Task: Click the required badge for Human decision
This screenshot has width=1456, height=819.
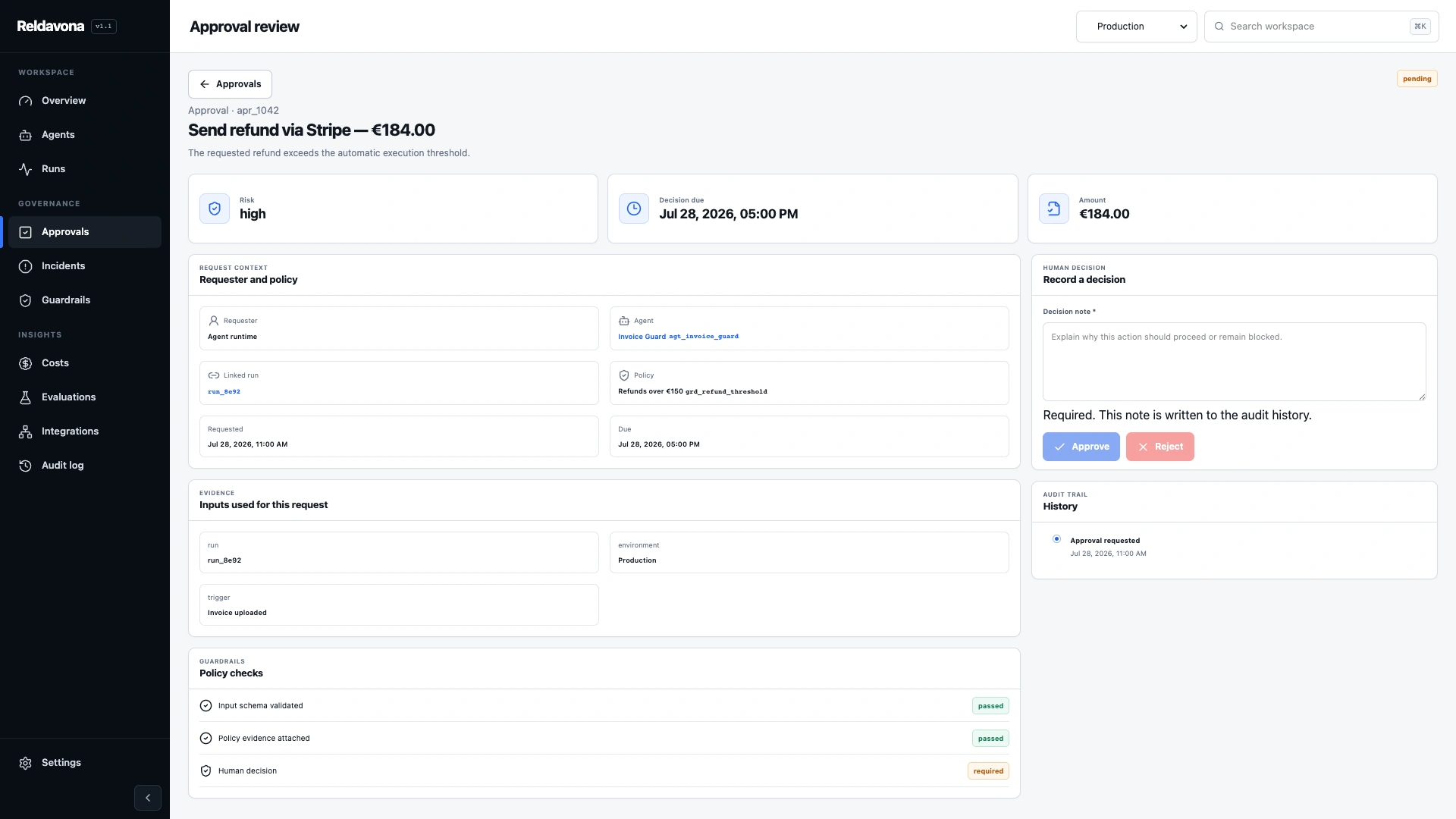Action: pyautogui.click(x=988, y=771)
